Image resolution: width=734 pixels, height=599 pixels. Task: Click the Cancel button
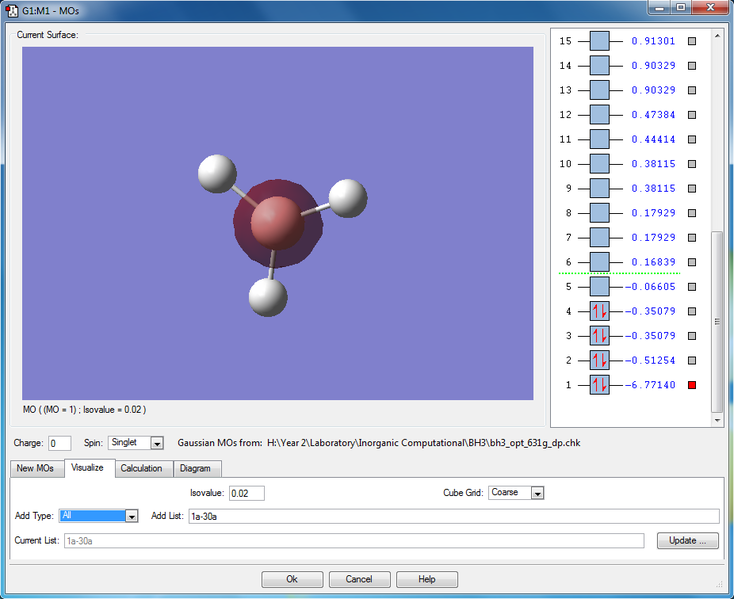(359, 579)
